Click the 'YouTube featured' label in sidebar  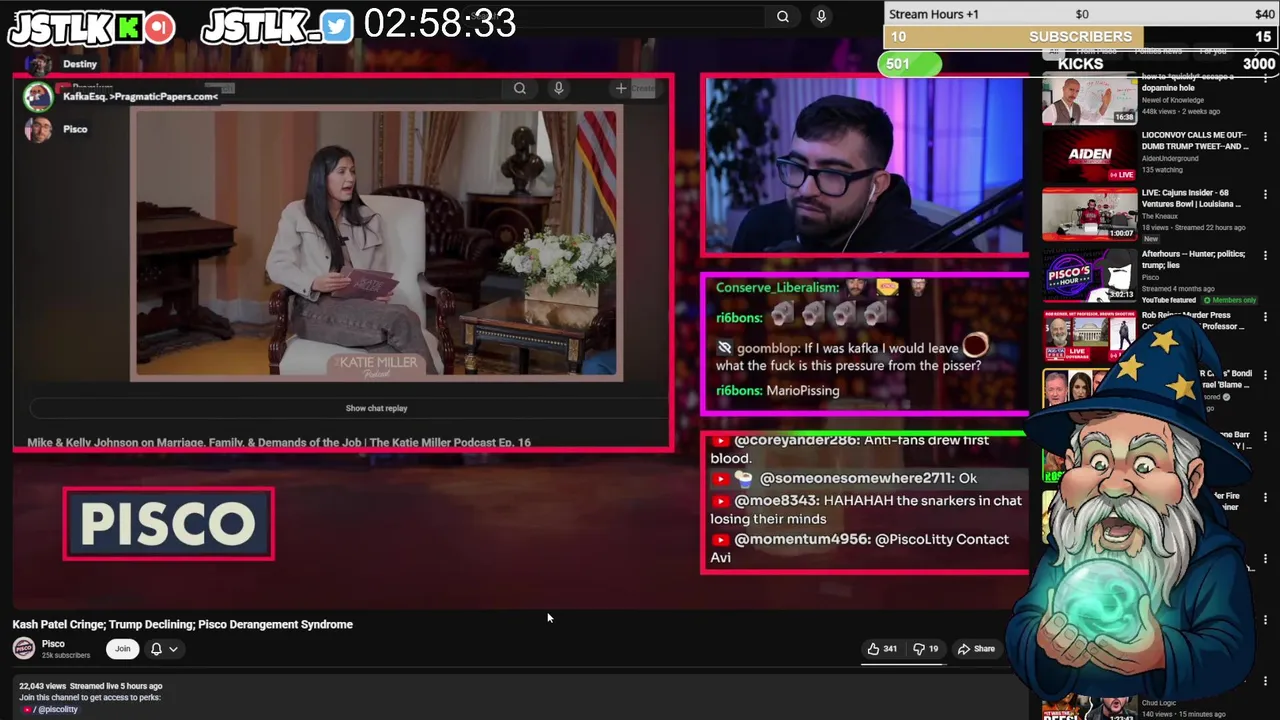1169,300
